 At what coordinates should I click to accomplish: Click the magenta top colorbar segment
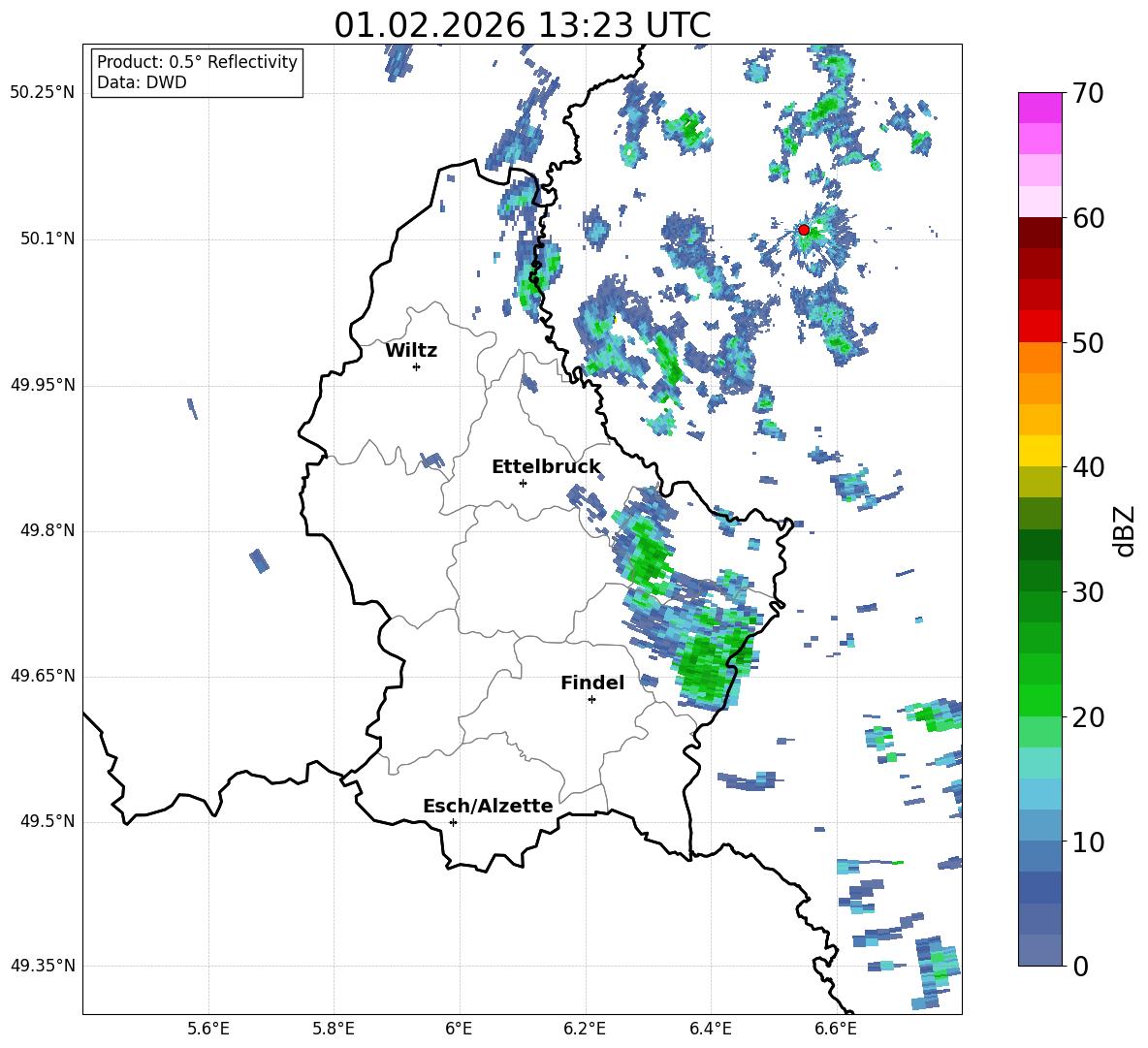[1039, 108]
